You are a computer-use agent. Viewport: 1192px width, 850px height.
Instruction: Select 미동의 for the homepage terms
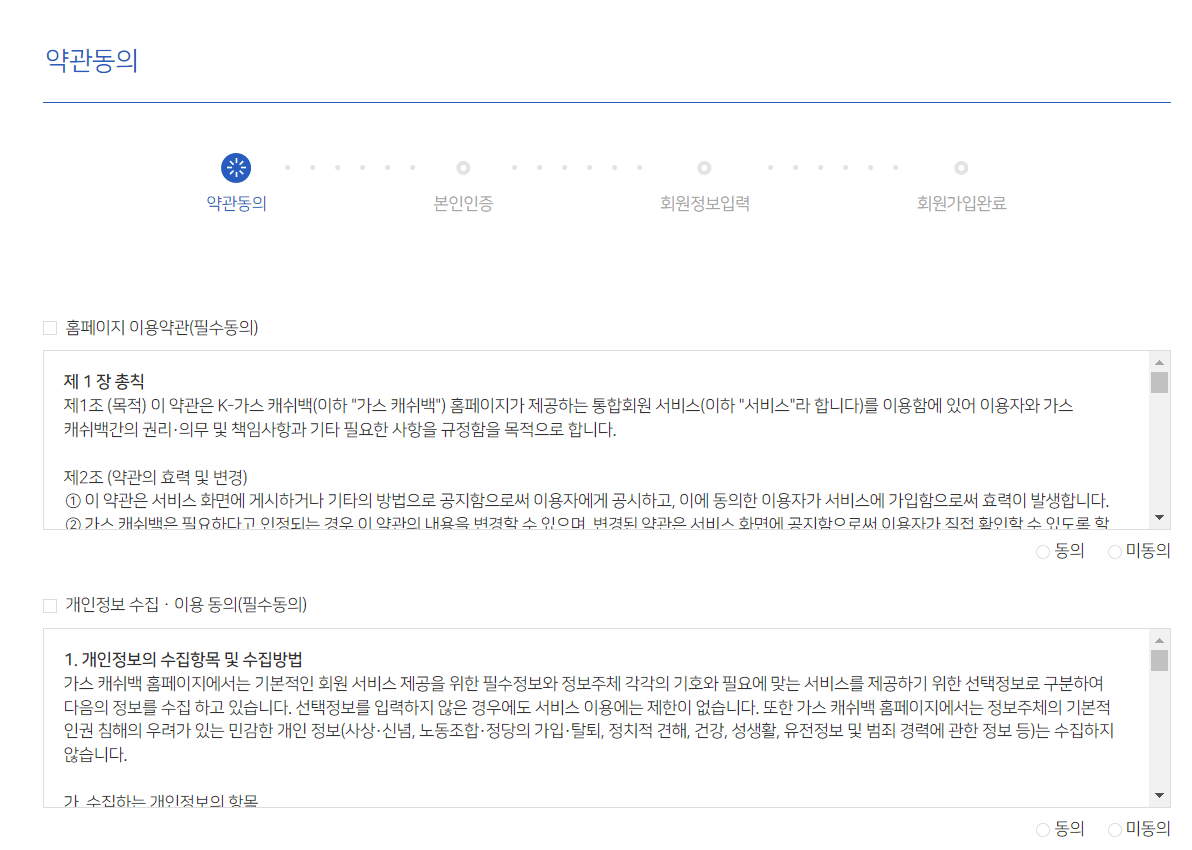(1114, 550)
